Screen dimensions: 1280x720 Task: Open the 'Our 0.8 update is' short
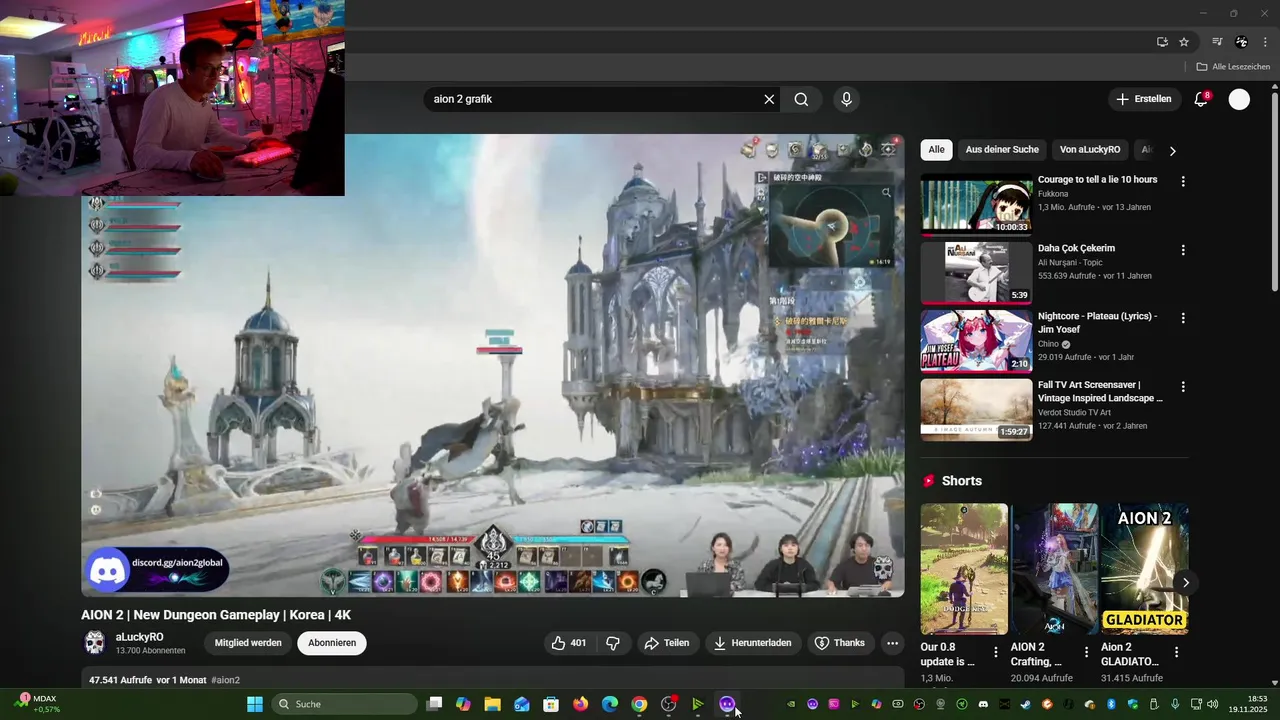click(964, 569)
